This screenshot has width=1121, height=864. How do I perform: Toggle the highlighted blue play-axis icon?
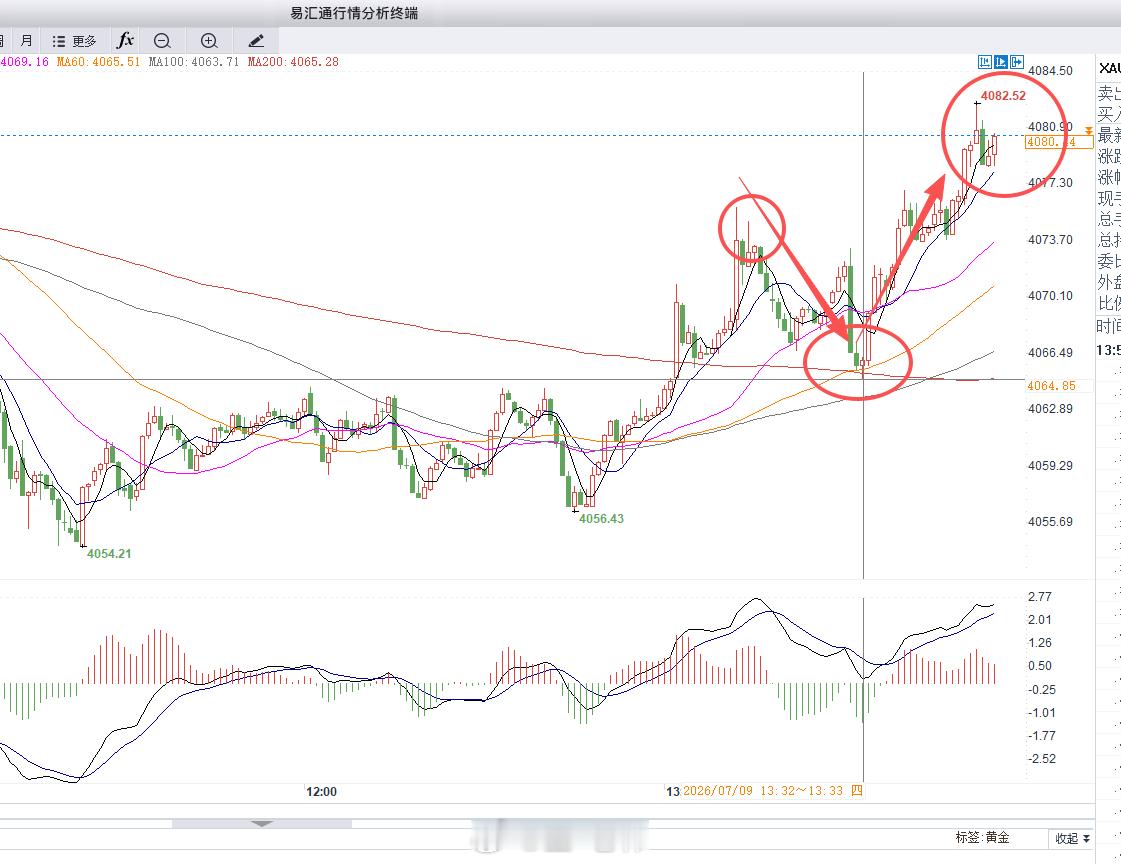pyautogui.click(x=1000, y=62)
